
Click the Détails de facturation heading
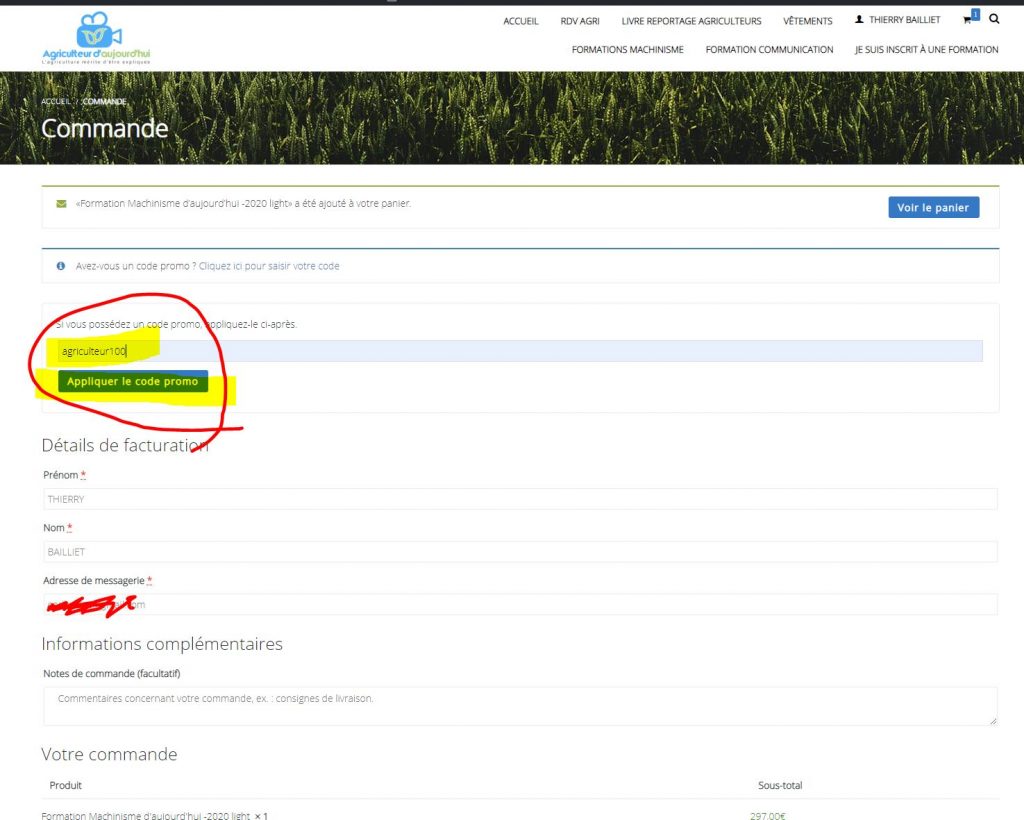[x=125, y=445]
